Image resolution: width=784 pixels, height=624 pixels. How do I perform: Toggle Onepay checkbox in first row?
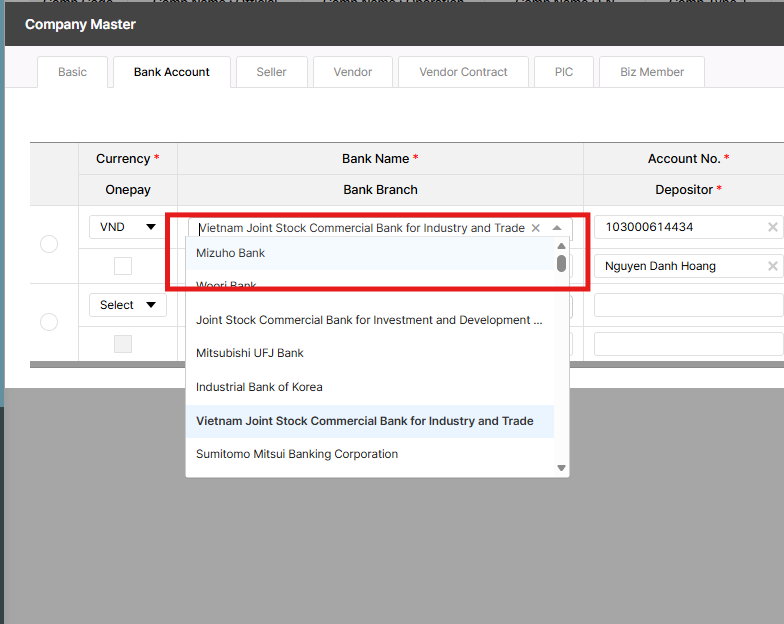(122, 266)
